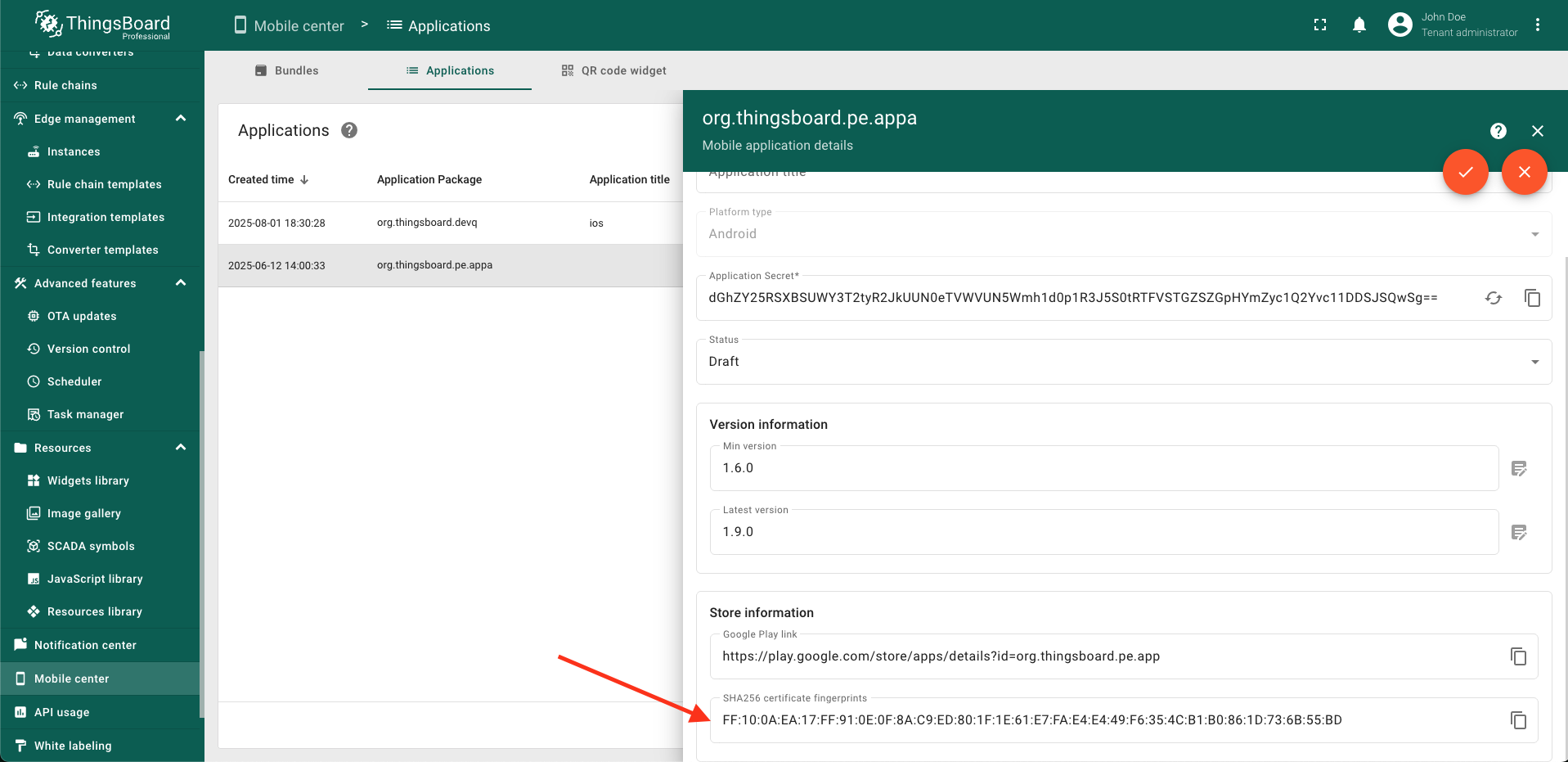The width and height of the screenshot is (1568, 762).
Task: Toggle fullscreen mode
Action: tap(1319, 25)
